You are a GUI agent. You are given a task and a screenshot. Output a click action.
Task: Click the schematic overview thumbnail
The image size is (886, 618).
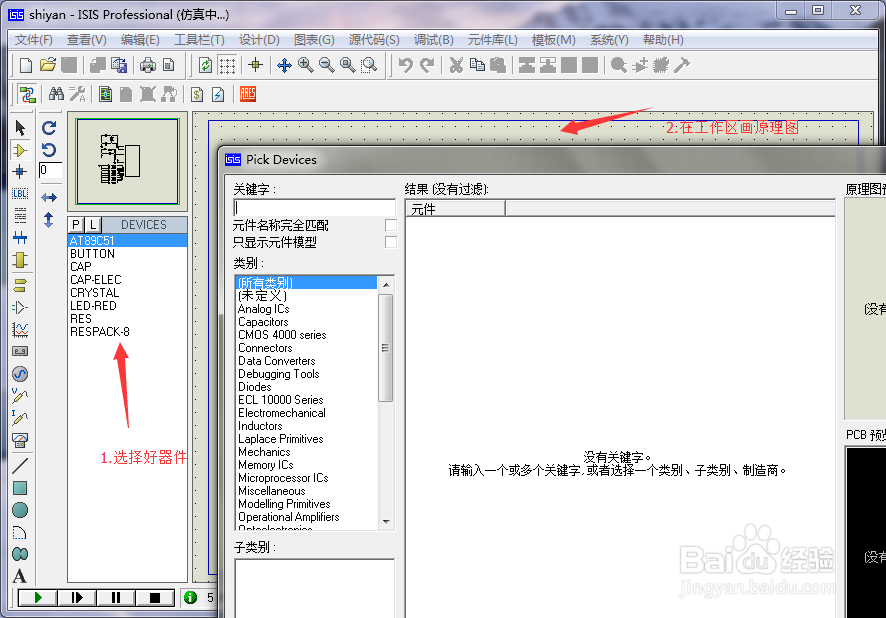128,161
